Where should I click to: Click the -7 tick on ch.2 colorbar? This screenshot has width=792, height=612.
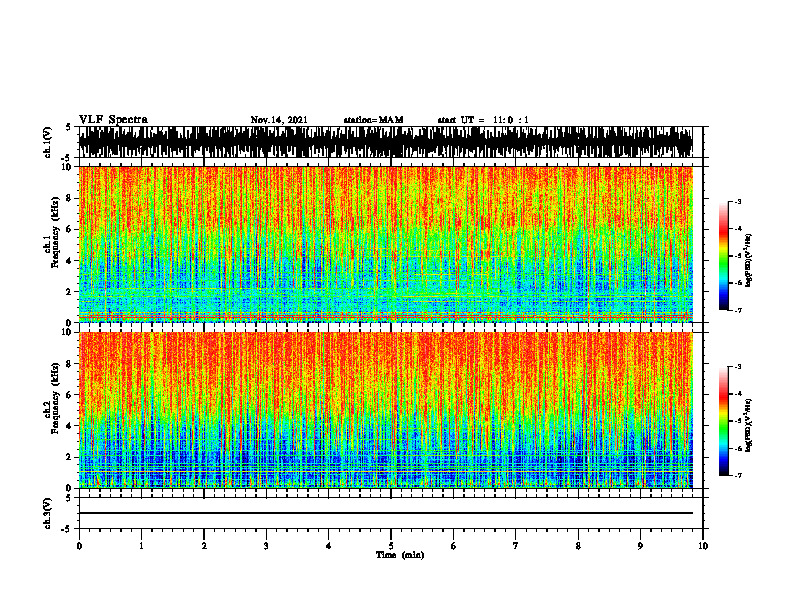point(738,475)
